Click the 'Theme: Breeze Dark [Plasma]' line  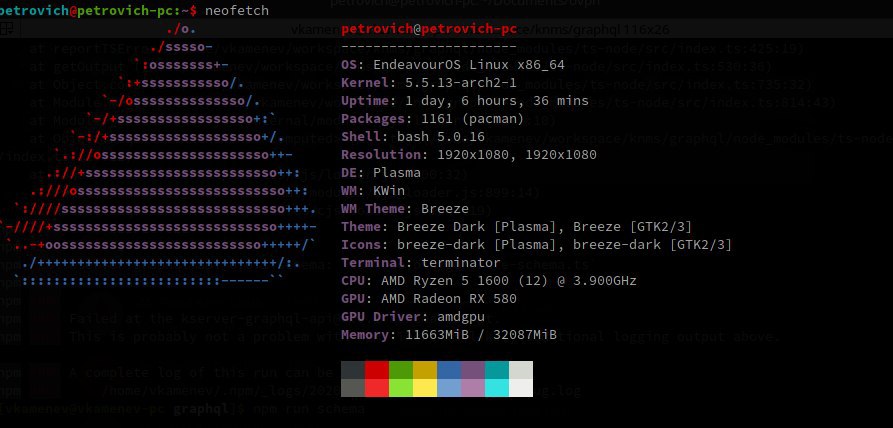click(x=517, y=227)
